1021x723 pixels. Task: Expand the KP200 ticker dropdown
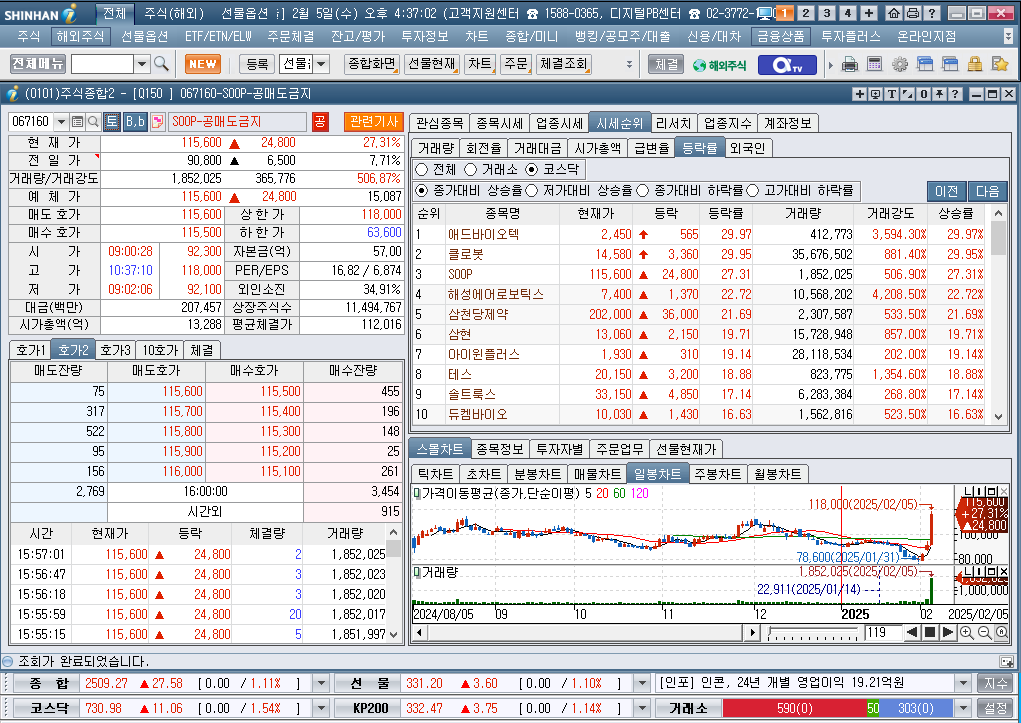[642, 708]
